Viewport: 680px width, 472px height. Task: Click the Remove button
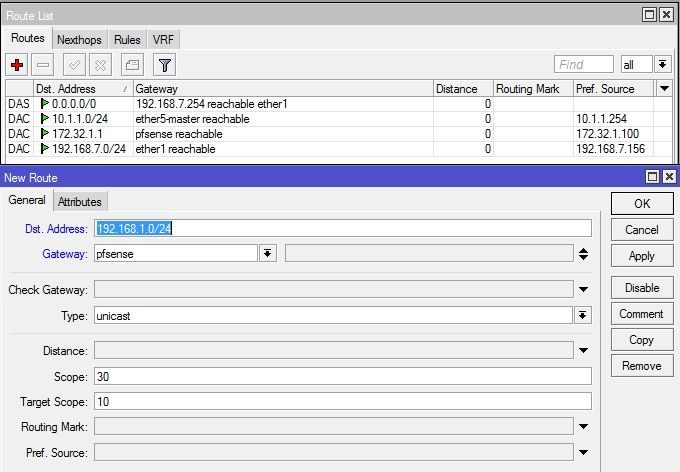point(642,366)
